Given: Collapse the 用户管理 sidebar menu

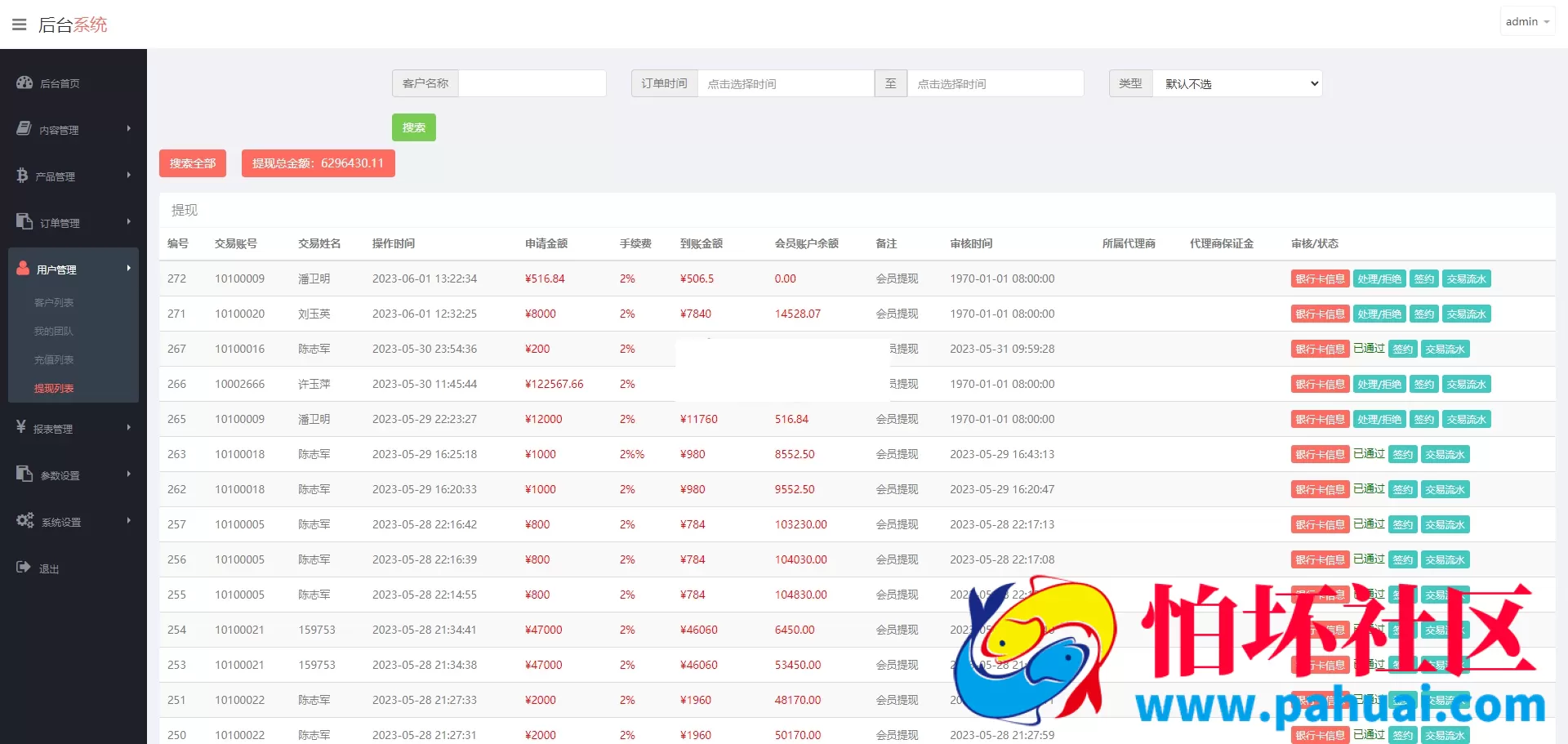Looking at the screenshot, I should (x=73, y=270).
